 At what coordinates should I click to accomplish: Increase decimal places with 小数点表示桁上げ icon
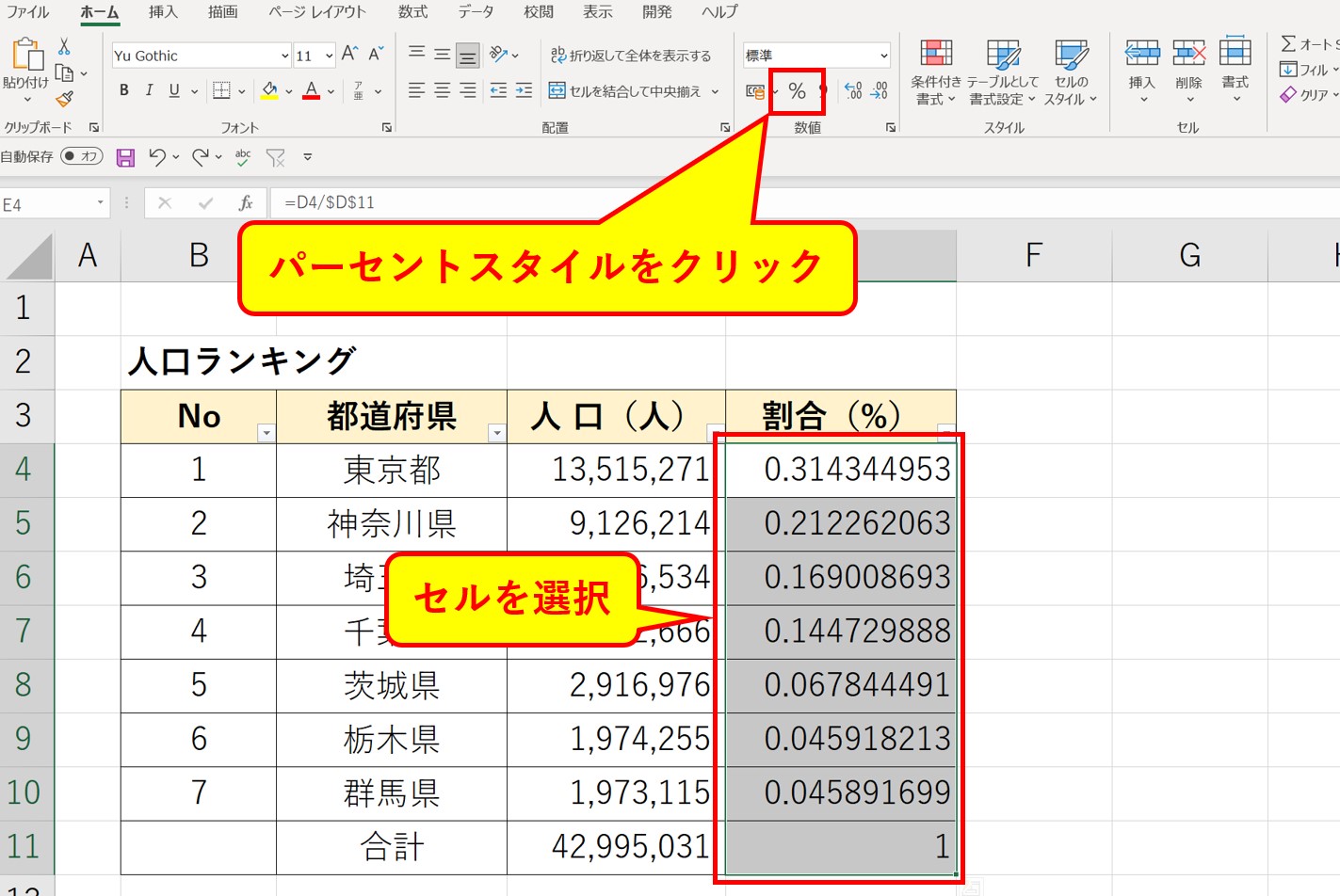pyautogui.click(x=853, y=91)
